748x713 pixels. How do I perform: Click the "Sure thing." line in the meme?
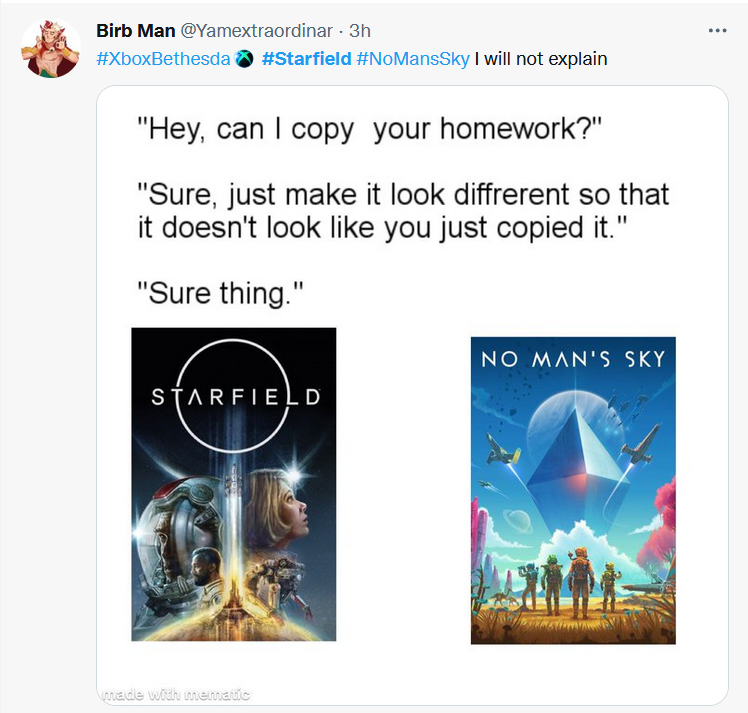(x=220, y=293)
